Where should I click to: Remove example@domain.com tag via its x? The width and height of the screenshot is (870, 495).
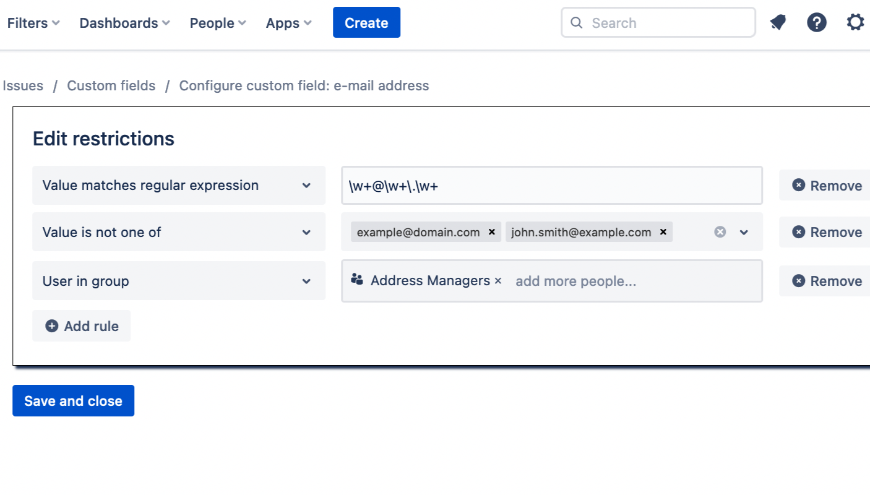(x=492, y=232)
